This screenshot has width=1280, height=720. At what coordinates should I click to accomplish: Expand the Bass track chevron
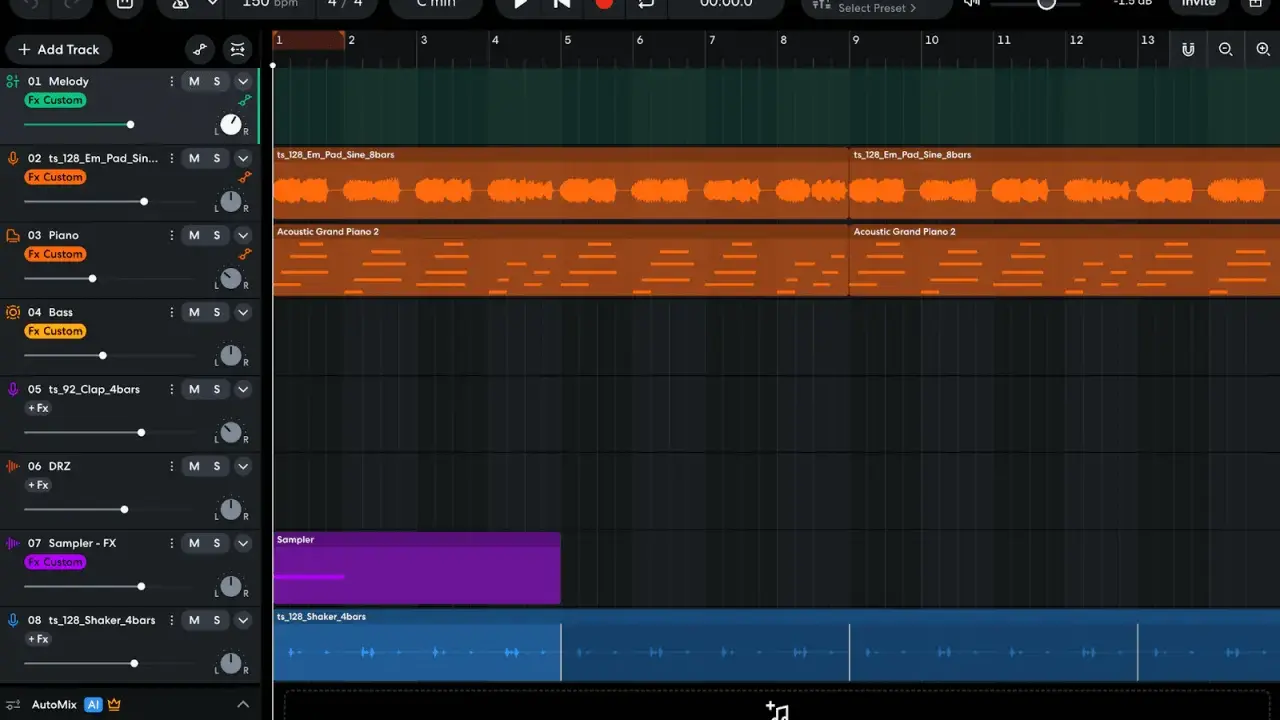[243, 312]
